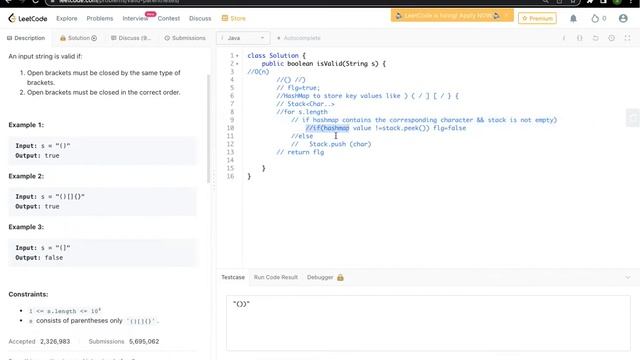Open Interview in top navigation
Image resolution: width=640 pixels, height=360 pixels.
click(135, 18)
